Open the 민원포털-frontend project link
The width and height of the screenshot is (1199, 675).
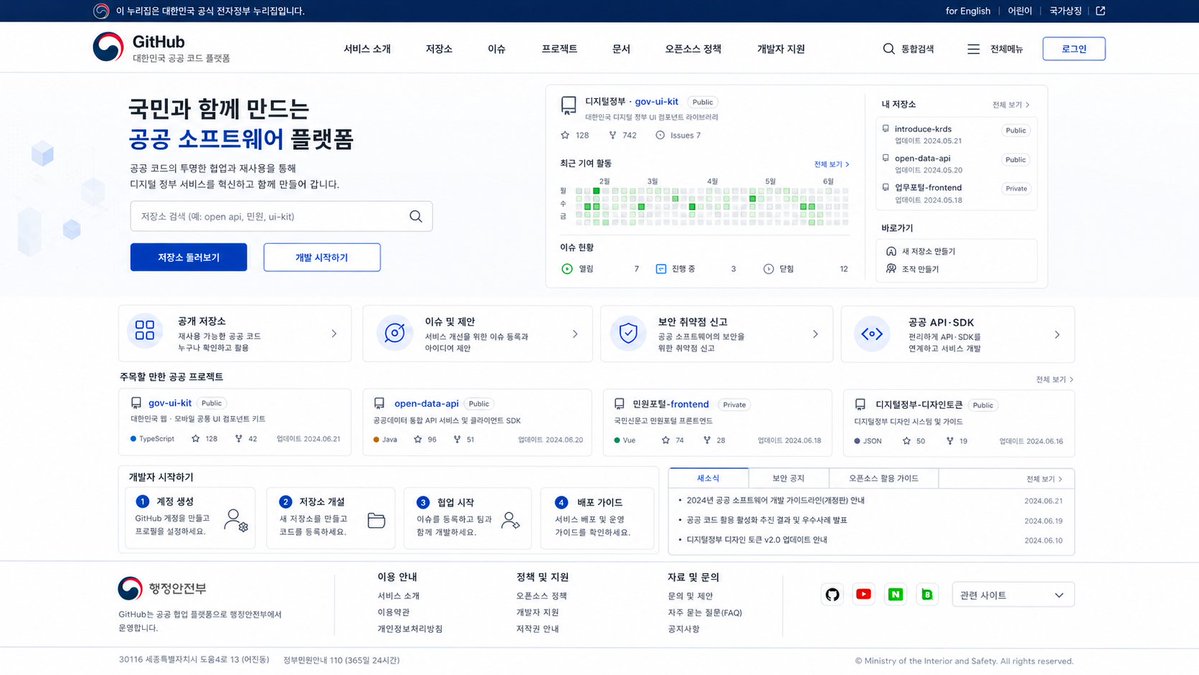point(671,404)
